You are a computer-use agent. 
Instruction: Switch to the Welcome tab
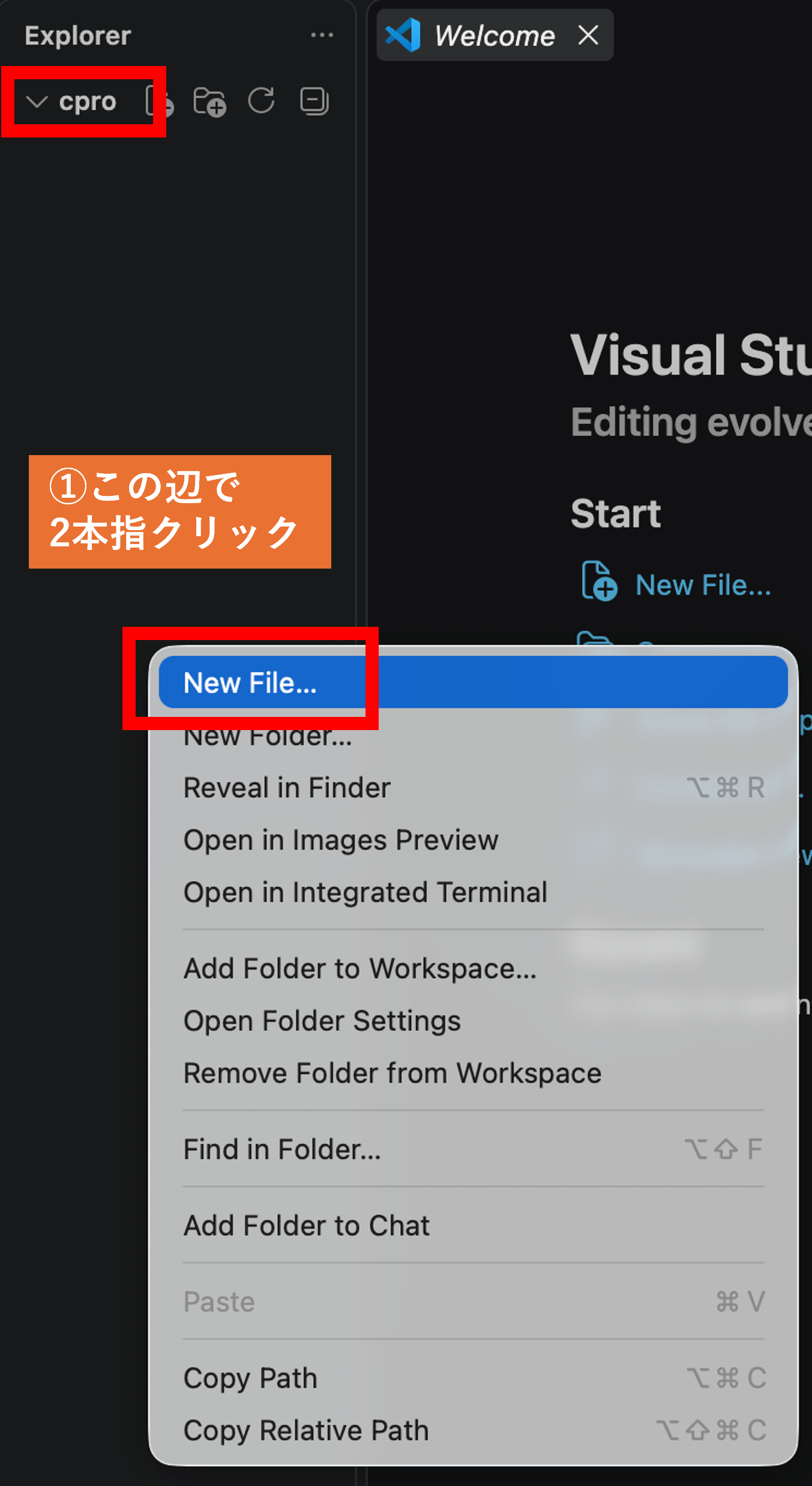(495, 35)
